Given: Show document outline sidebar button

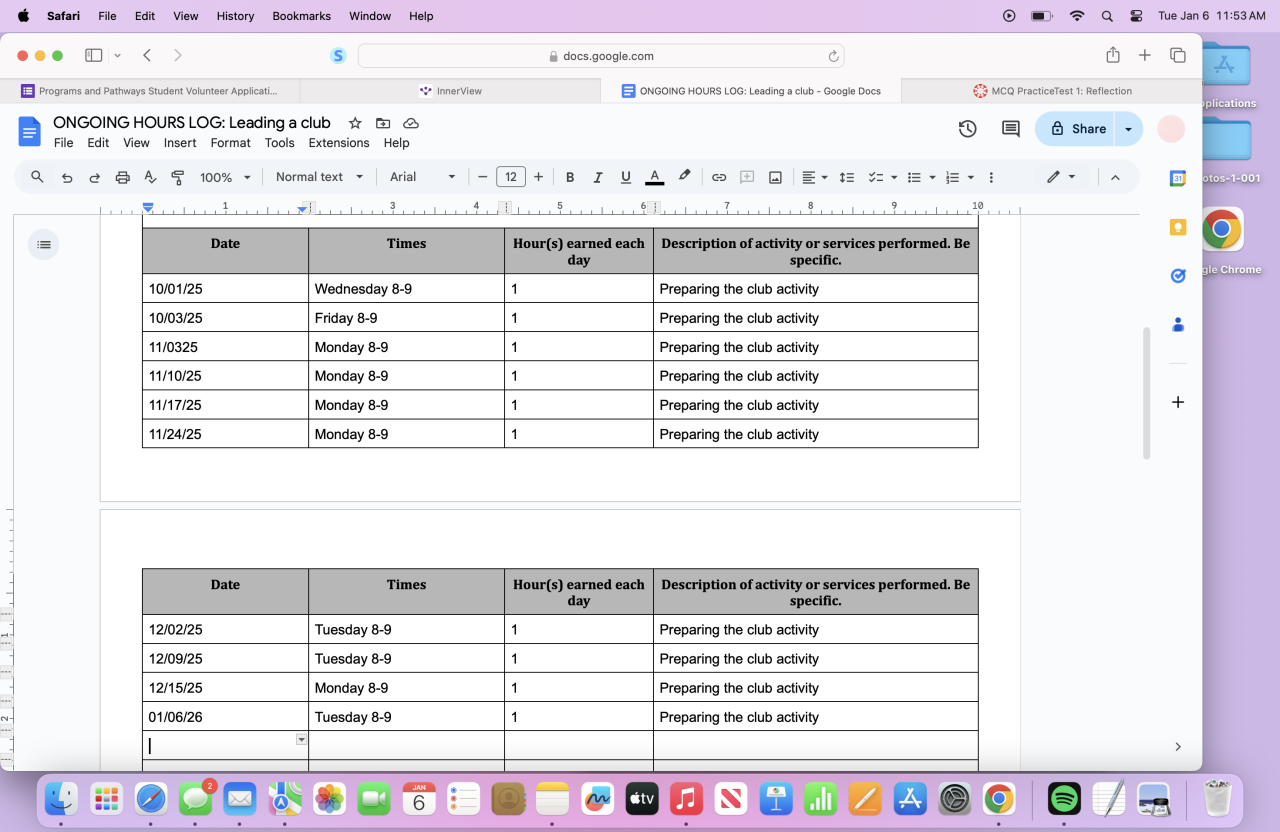Looking at the screenshot, I should pyautogui.click(x=44, y=244).
